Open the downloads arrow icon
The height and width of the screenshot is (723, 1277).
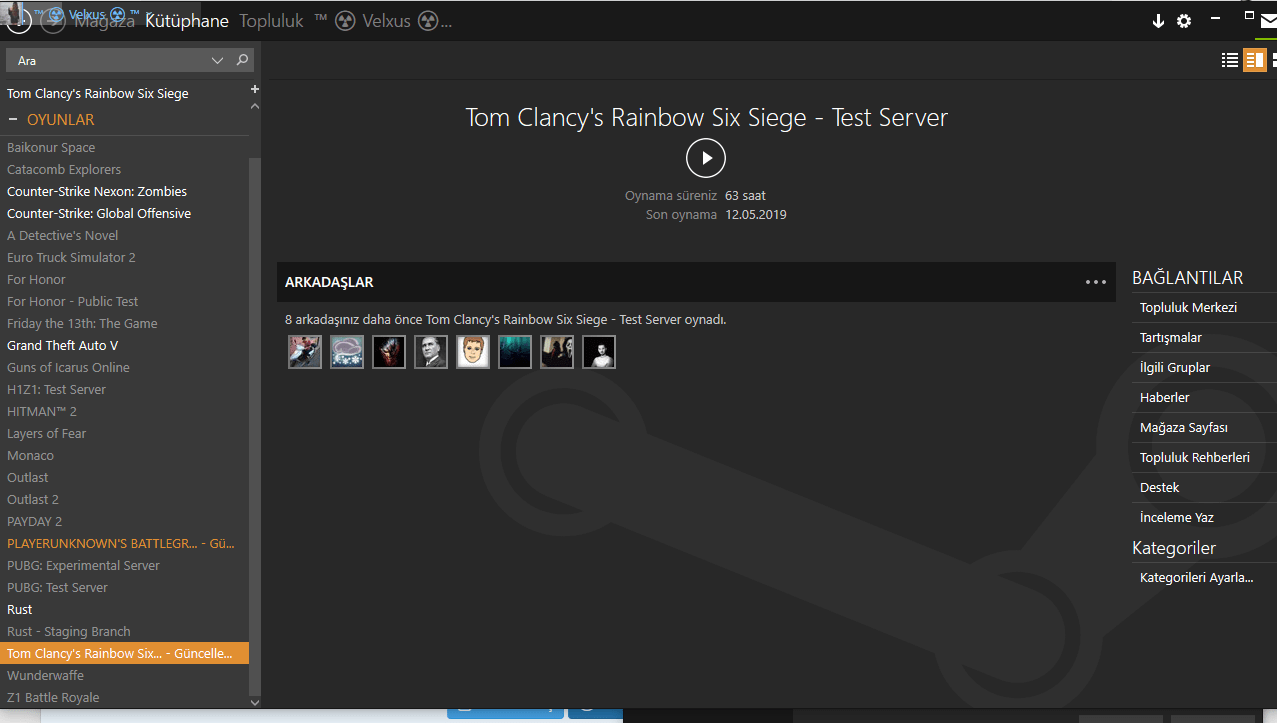pyautogui.click(x=1158, y=21)
